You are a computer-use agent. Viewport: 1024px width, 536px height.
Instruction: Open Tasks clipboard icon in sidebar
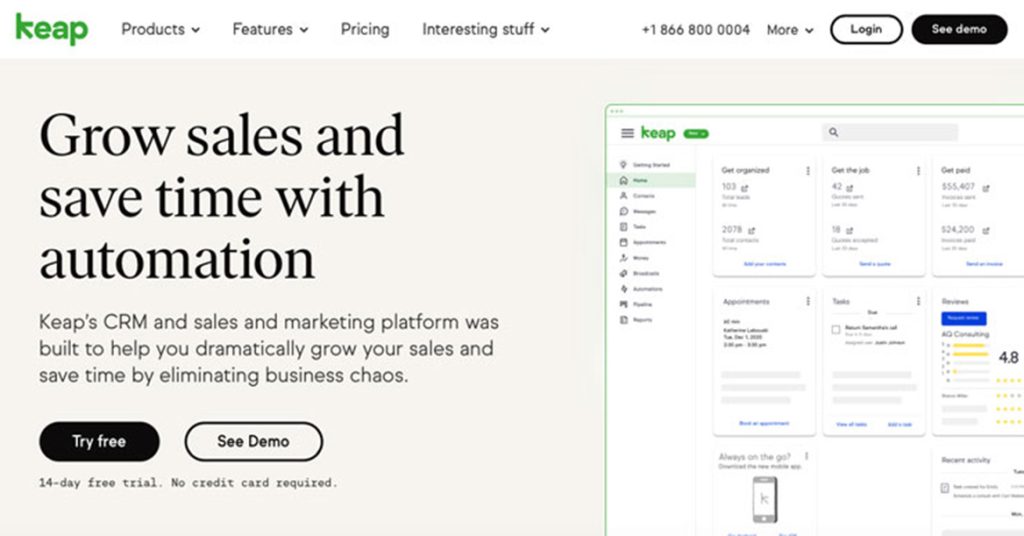click(623, 227)
